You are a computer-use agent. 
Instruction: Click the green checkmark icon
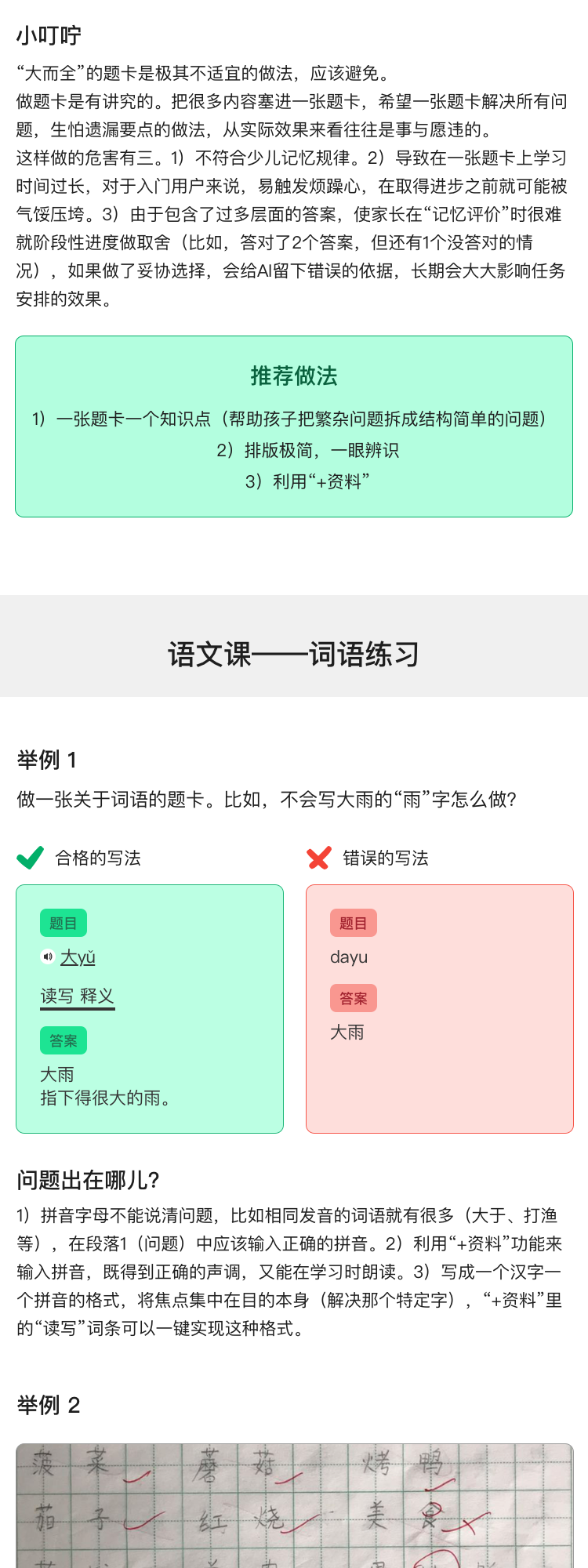(x=30, y=858)
